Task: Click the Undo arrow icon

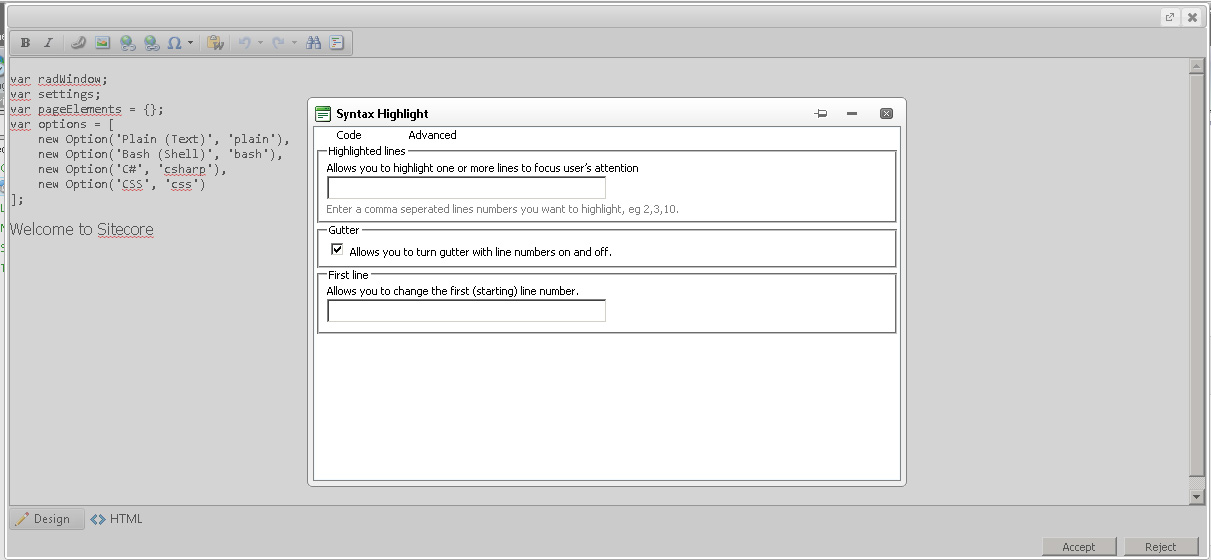Action: [x=244, y=43]
